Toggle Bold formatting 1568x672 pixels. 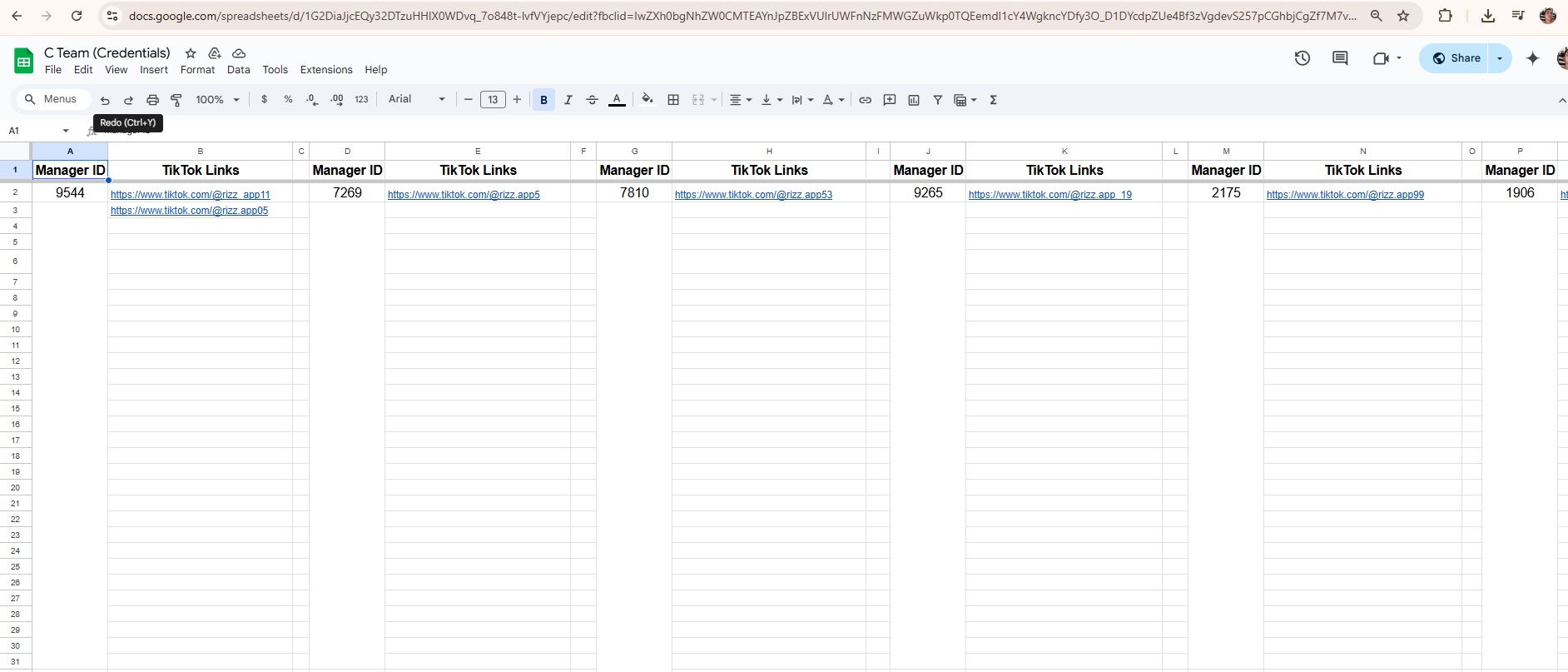pyautogui.click(x=543, y=100)
